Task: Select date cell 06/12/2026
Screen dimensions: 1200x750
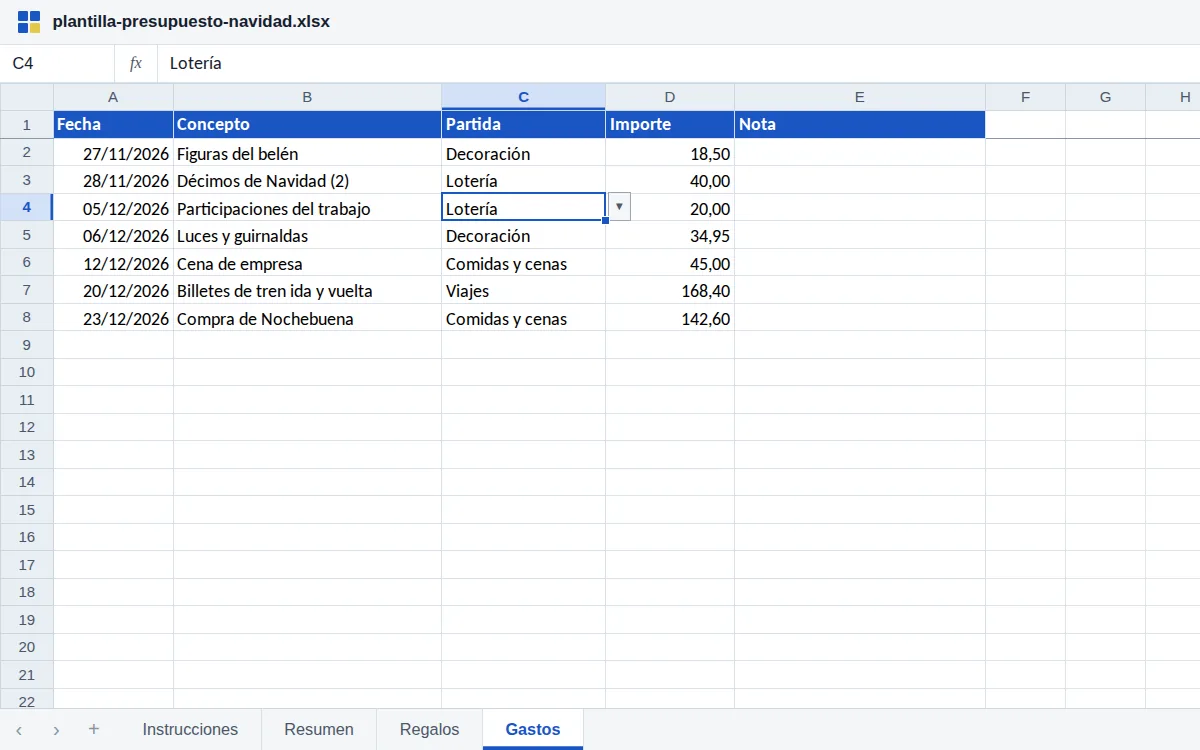Action: [113, 235]
